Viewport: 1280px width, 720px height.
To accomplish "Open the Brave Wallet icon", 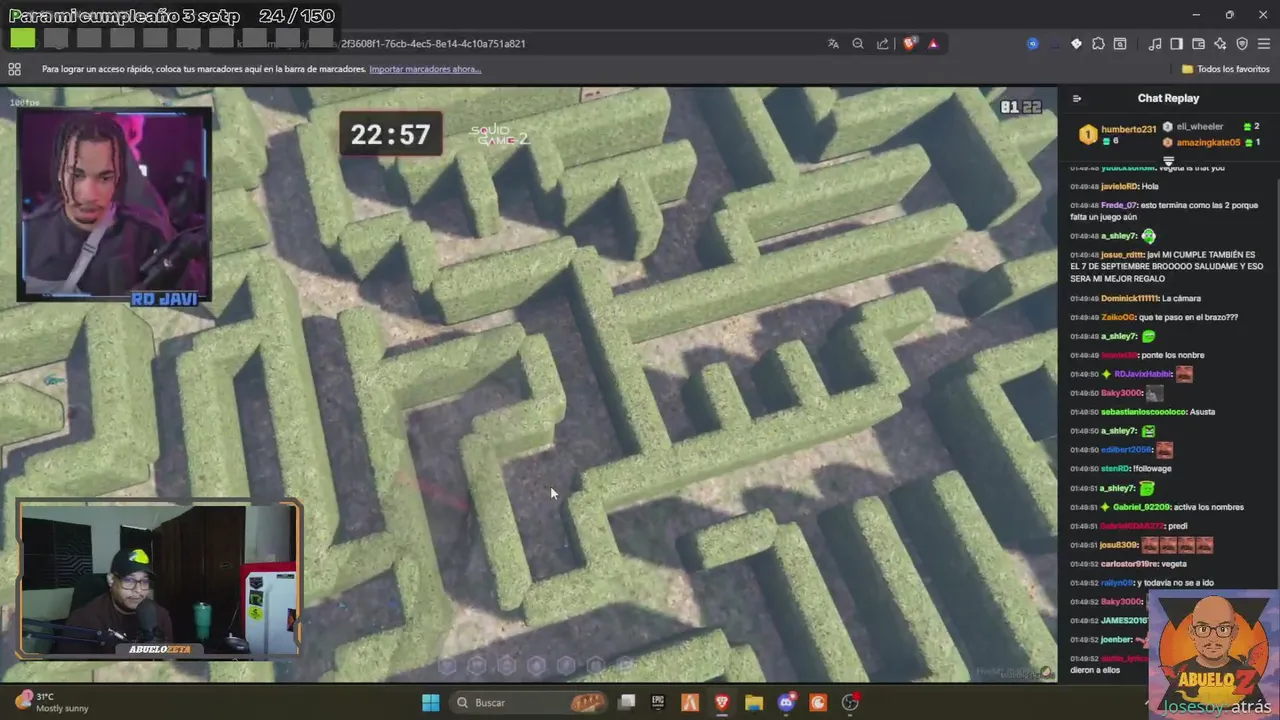I will (1198, 44).
